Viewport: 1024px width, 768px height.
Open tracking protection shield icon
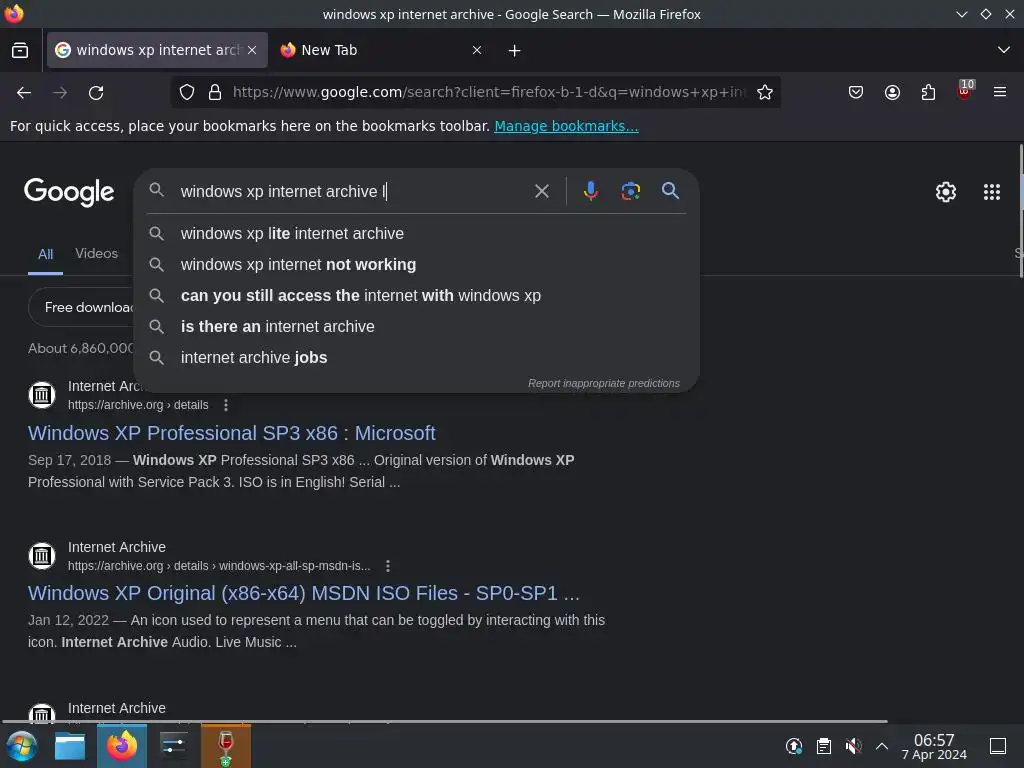point(187,93)
